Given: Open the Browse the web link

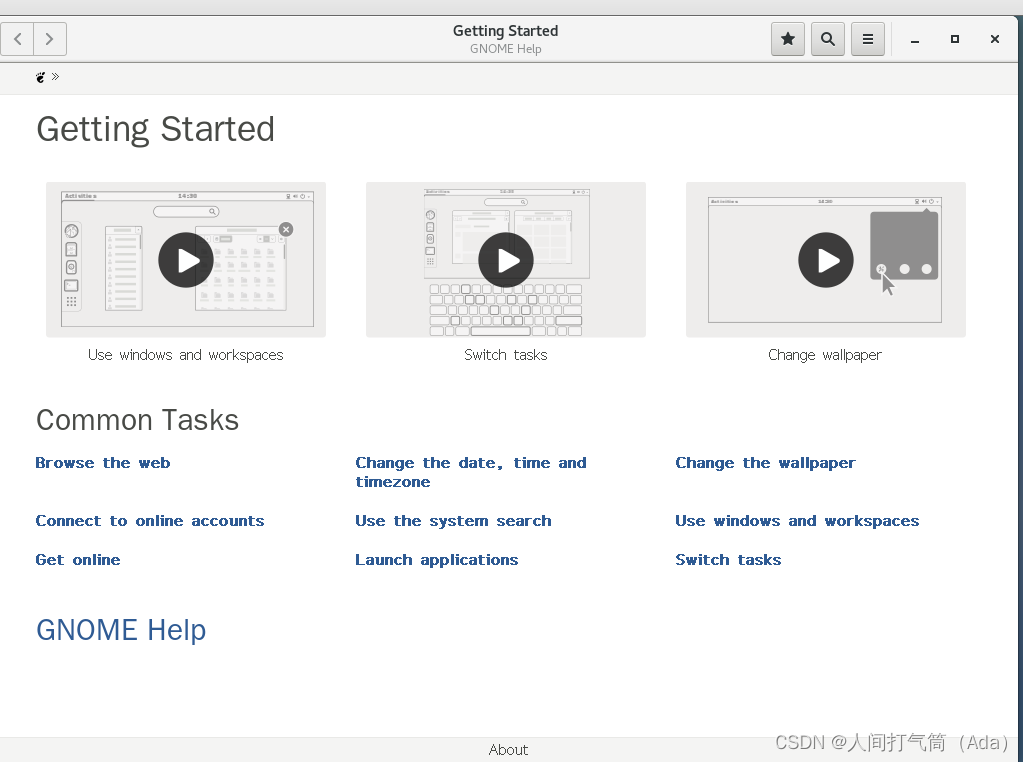Looking at the screenshot, I should 102,463.
